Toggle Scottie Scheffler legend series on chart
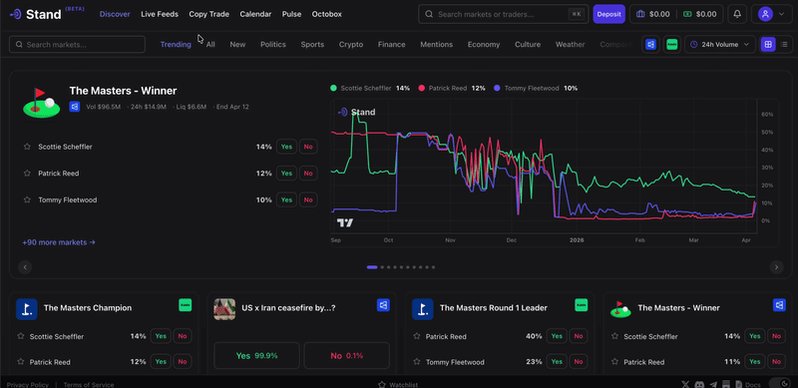798x388 pixels. 370,88
